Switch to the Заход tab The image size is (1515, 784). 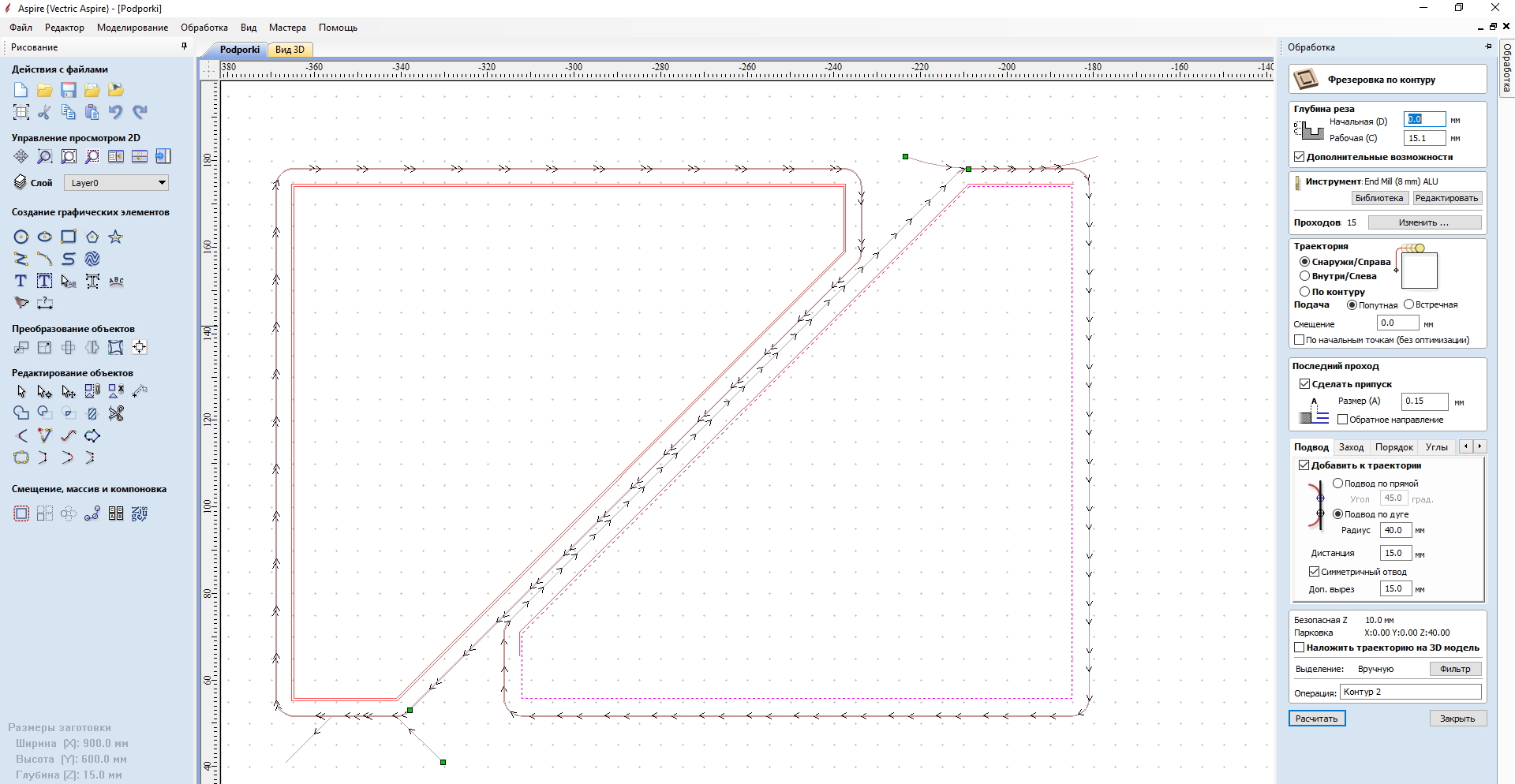pos(1351,447)
